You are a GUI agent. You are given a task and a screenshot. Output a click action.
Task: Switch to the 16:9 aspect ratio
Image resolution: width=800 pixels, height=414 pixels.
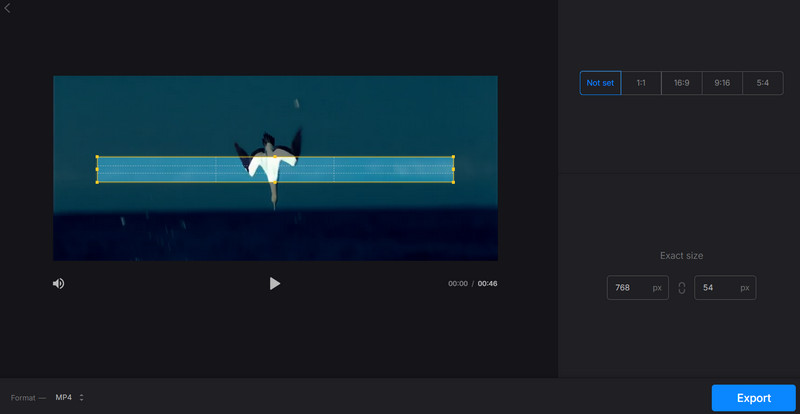pos(681,83)
